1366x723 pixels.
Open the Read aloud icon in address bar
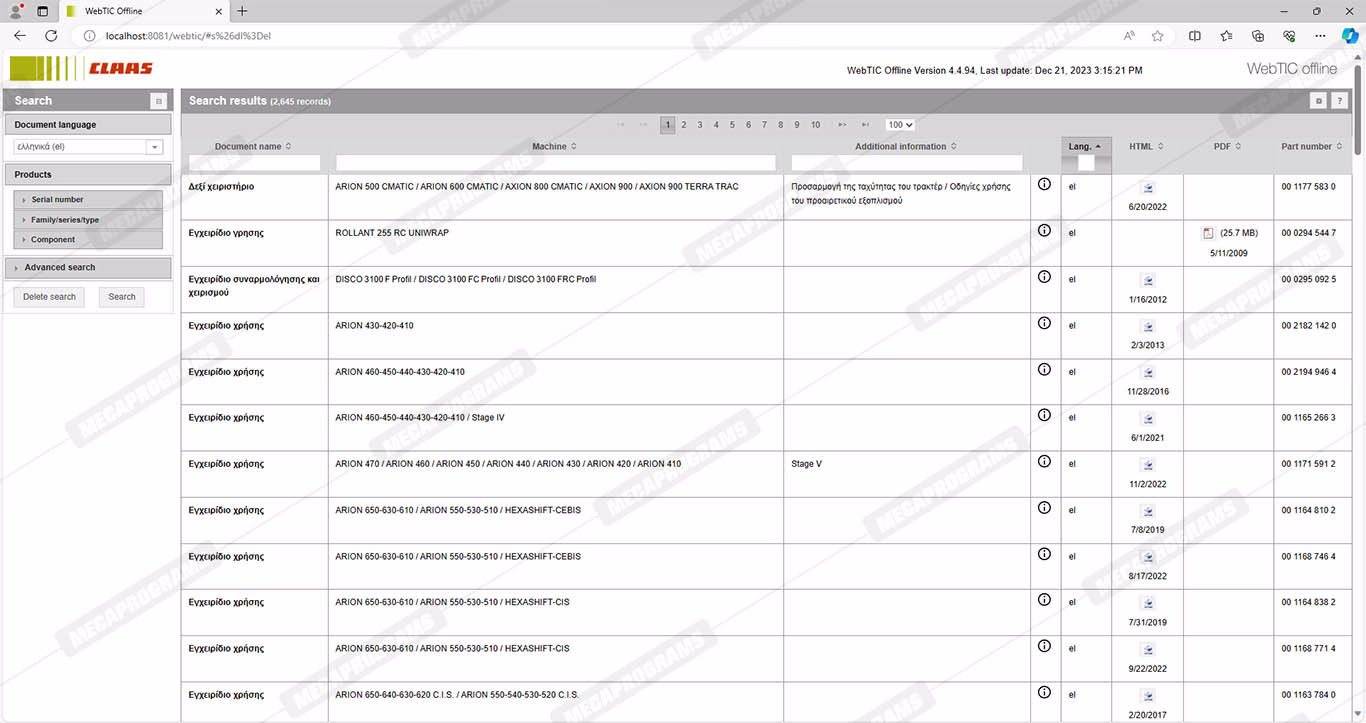(x=1129, y=35)
